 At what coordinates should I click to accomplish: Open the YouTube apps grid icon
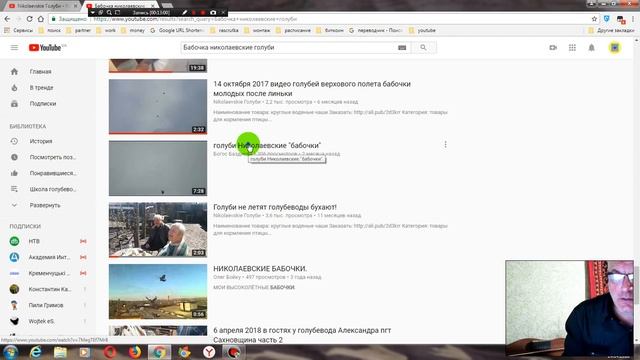pos(572,48)
